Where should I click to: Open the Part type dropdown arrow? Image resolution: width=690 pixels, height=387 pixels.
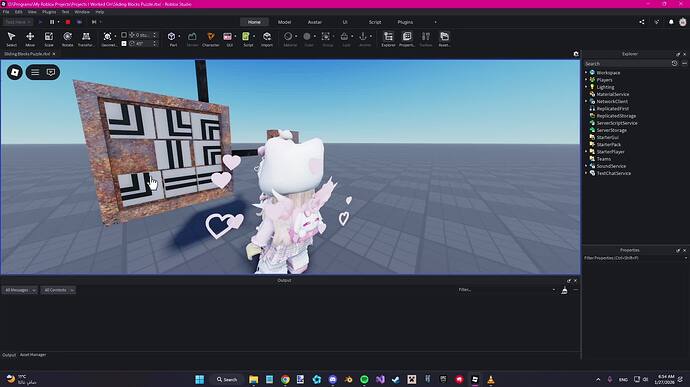click(179, 37)
